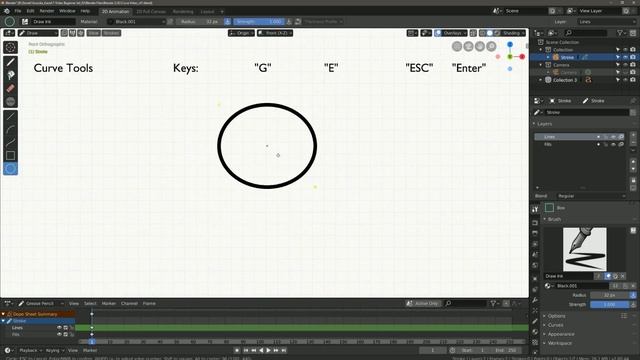This screenshot has width=640, height=360.
Task: Toggle visibility of Fills layer in properties
Action: pos(613,144)
